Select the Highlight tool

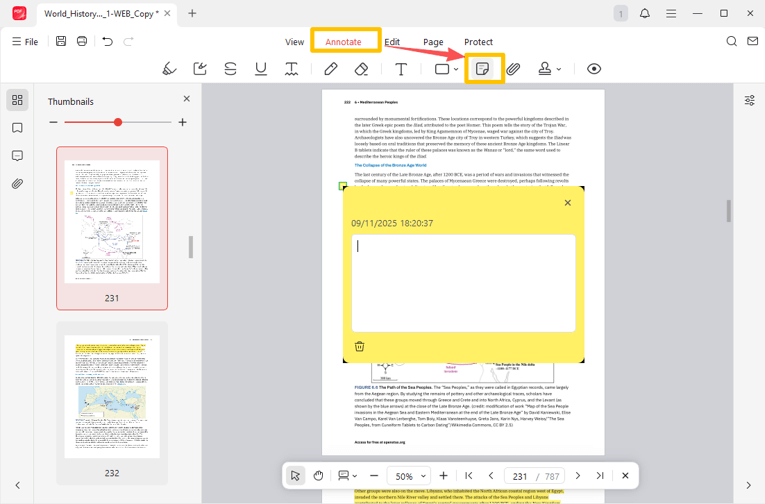point(169,69)
